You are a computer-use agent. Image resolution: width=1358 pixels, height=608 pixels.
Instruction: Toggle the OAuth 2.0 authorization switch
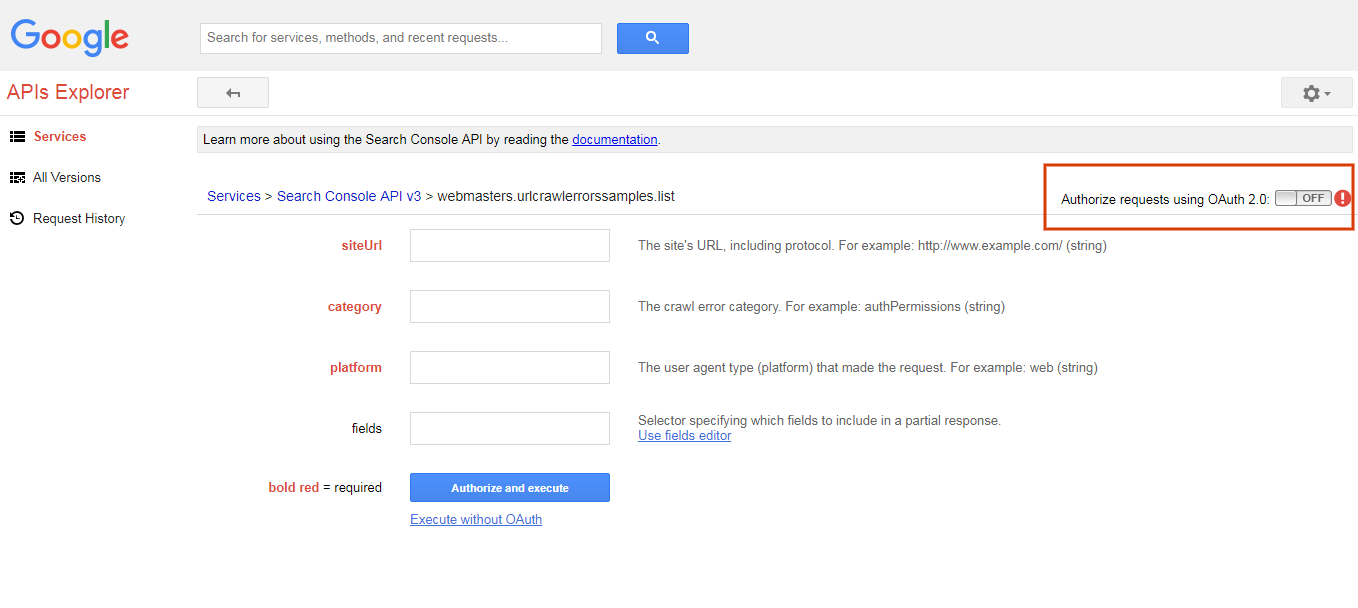pyautogui.click(x=1303, y=198)
